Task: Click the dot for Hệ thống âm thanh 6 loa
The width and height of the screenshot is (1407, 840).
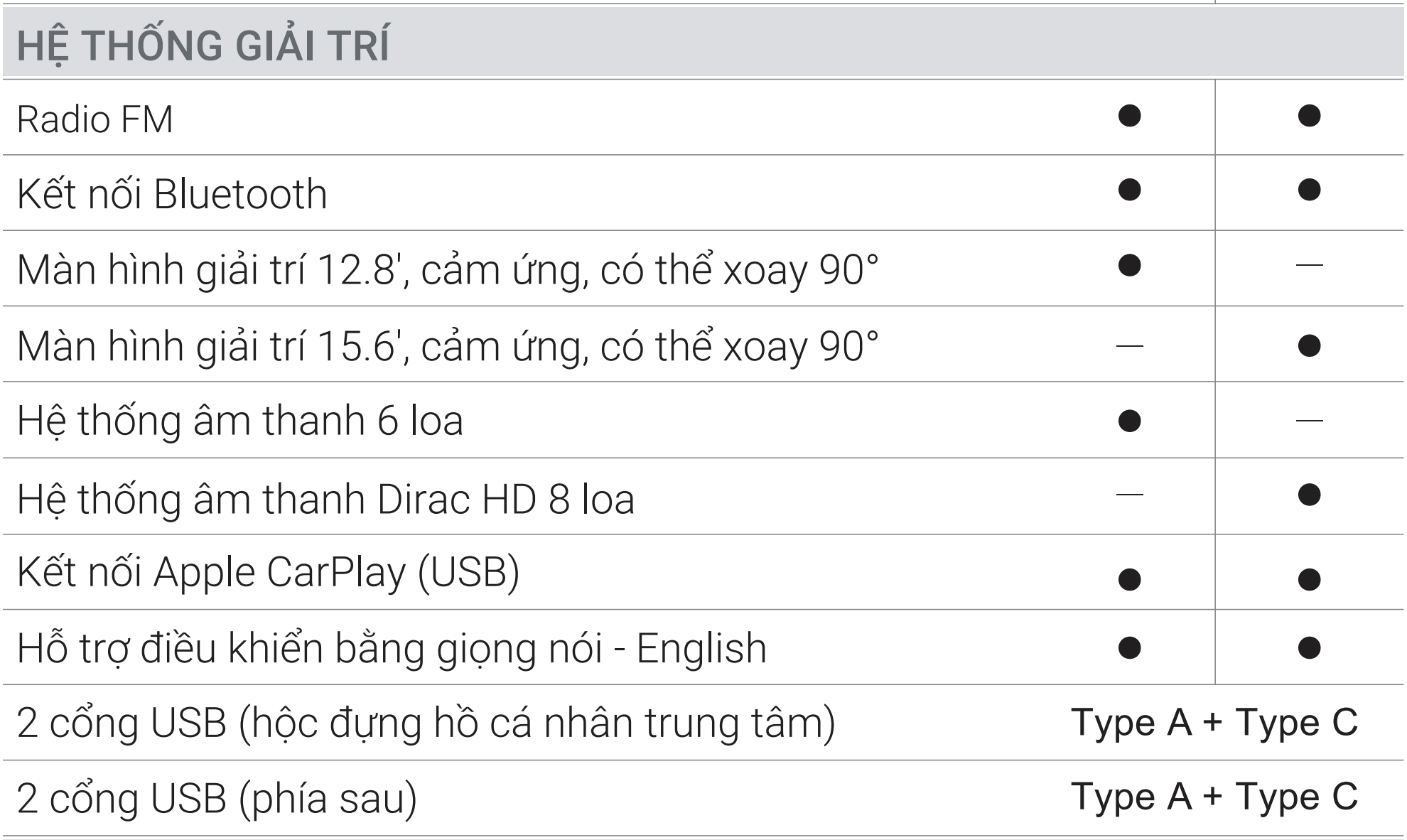Action: click(x=1129, y=421)
